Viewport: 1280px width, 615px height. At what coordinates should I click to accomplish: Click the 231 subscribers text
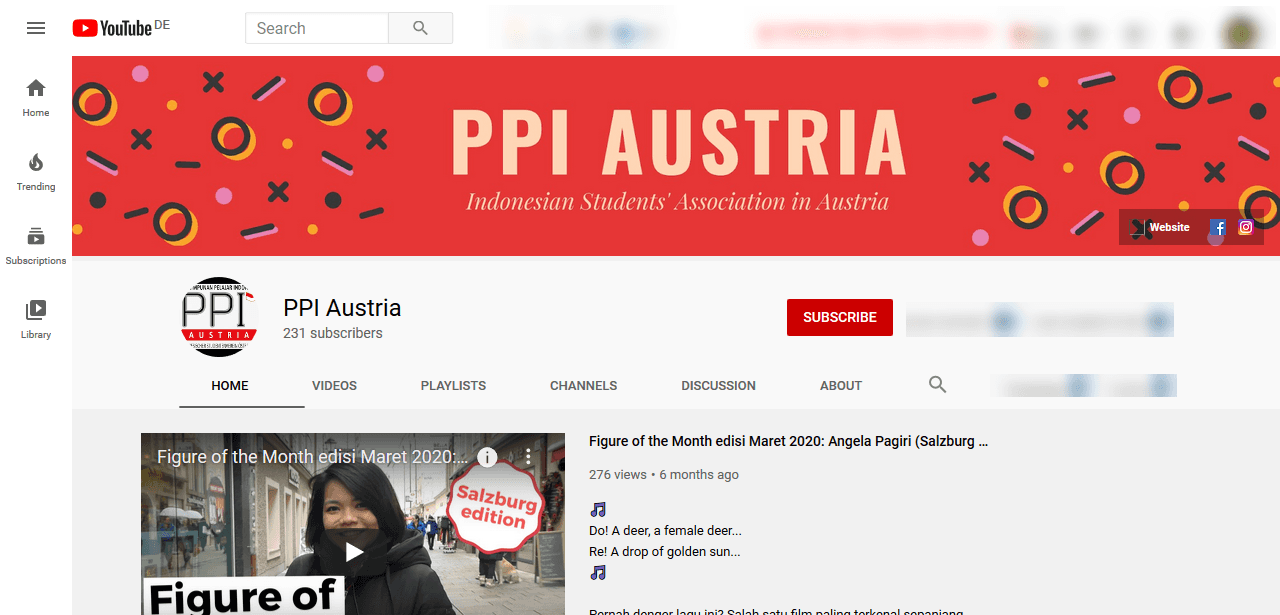point(333,333)
